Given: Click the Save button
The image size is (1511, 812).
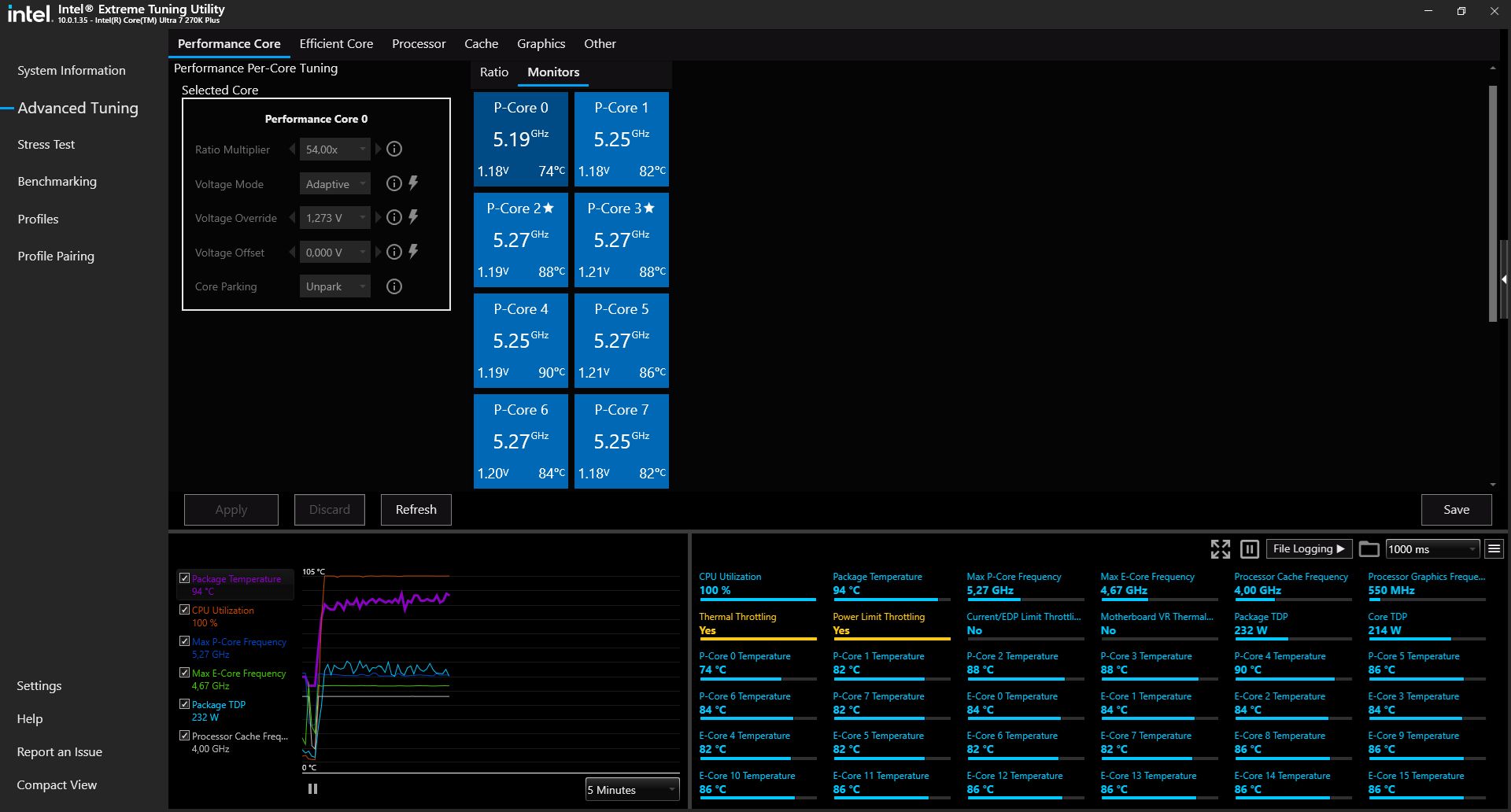Looking at the screenshot, I should (1456, 509).
